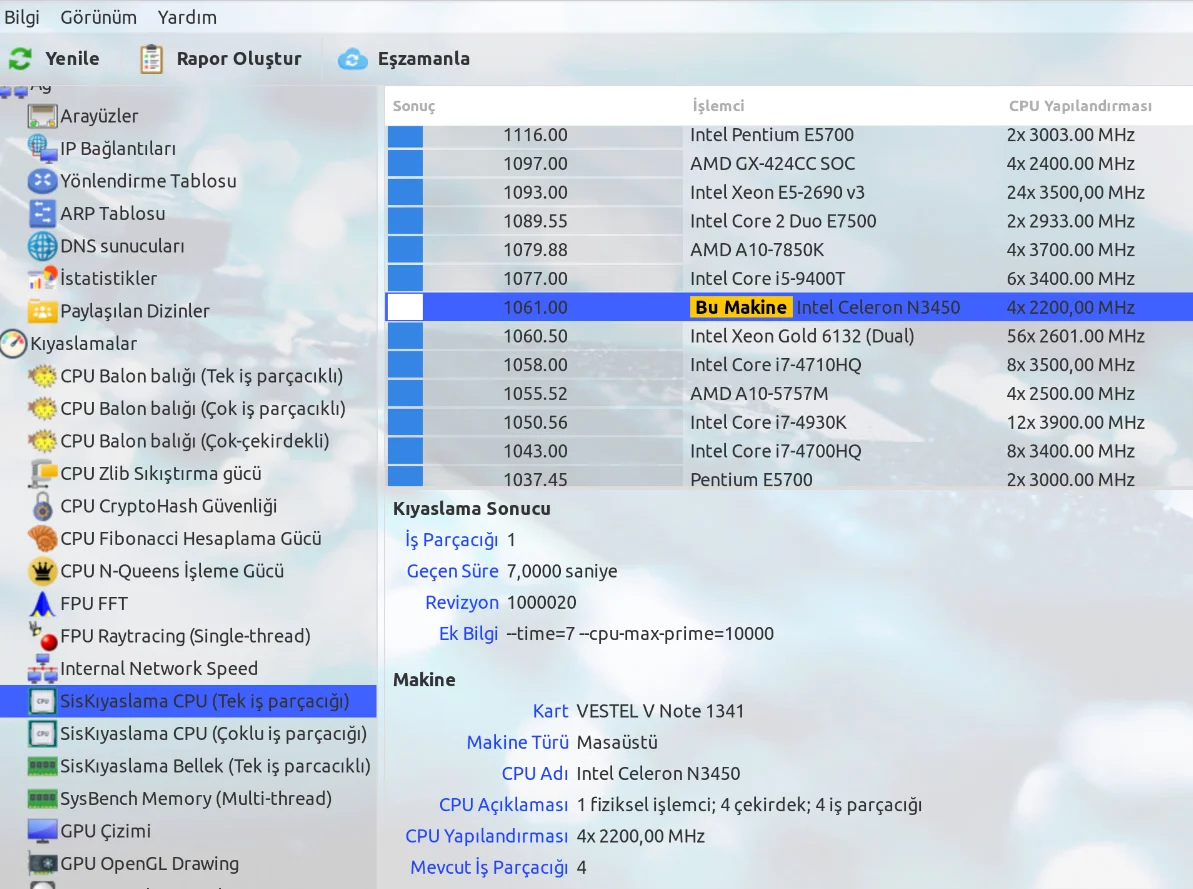Image resolution: width=1193 pixels, height=889 pixels.
Task: Sort by CPU Yapılandırması column header
Action: click(x=1080, y=106)
